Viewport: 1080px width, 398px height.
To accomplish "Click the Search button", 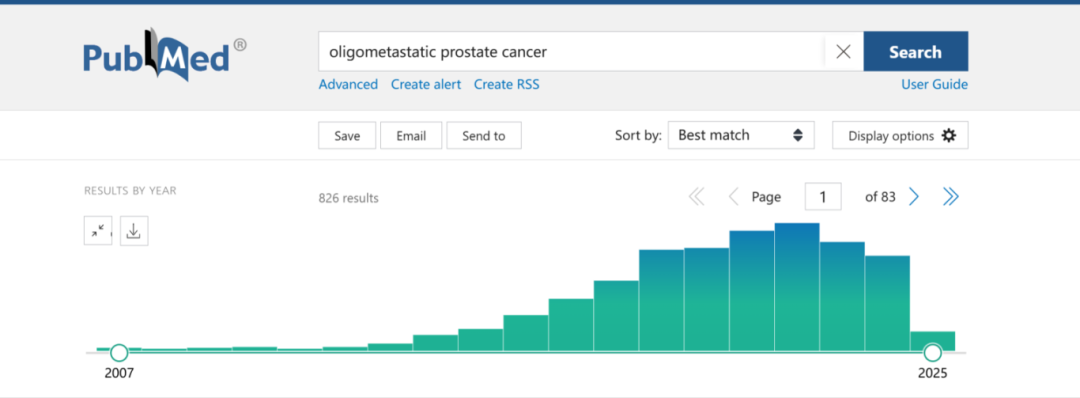I will click(x=915, y=52).
